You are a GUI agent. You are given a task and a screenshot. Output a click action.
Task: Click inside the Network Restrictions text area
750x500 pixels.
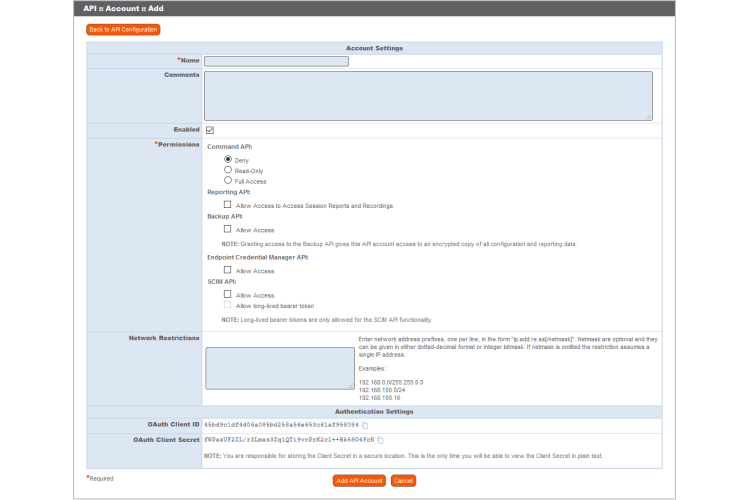[279, 368]
